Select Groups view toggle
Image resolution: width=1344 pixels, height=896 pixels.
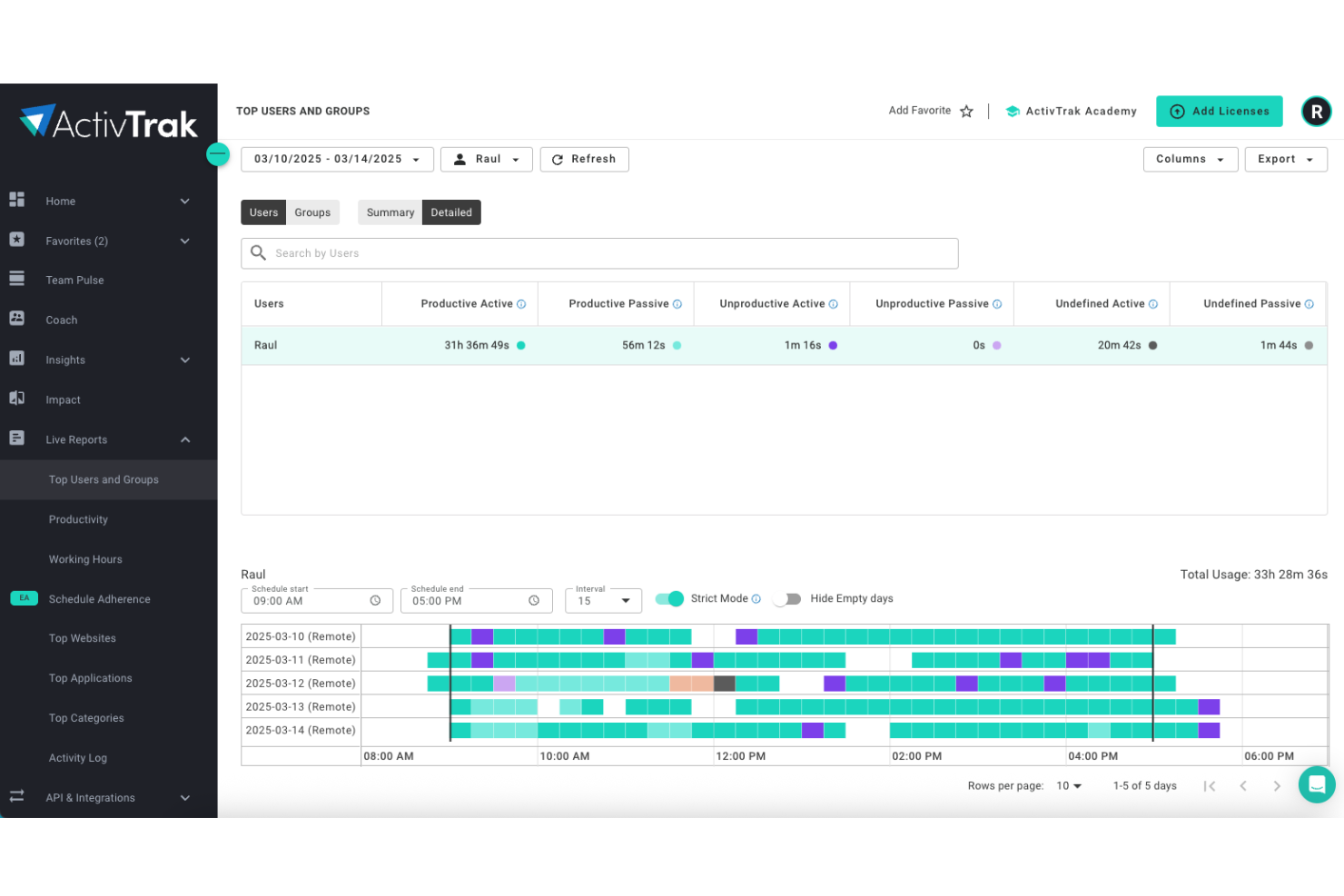click(312, 212)
